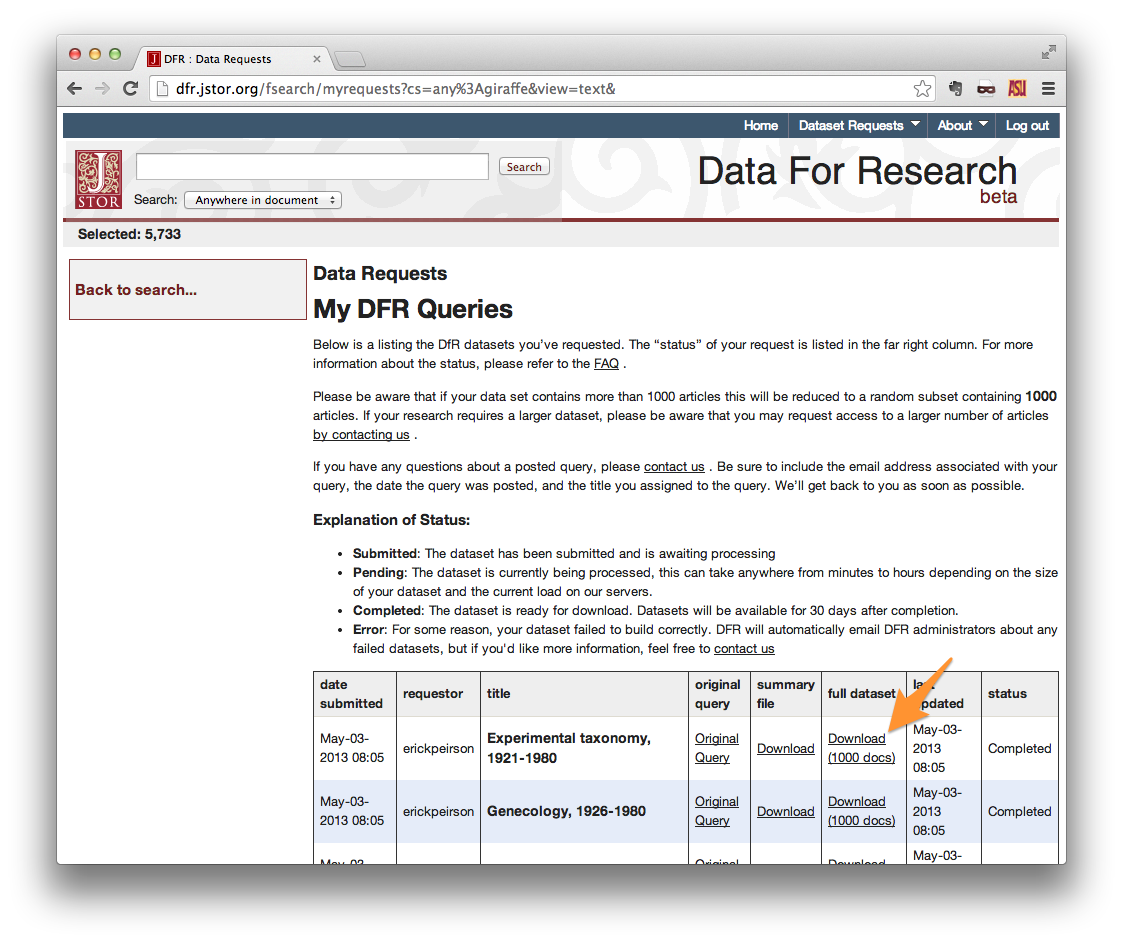The width and height of the screenshot is (1123, 943).
Task: Expand the About menu
Action: pos(962,125)
